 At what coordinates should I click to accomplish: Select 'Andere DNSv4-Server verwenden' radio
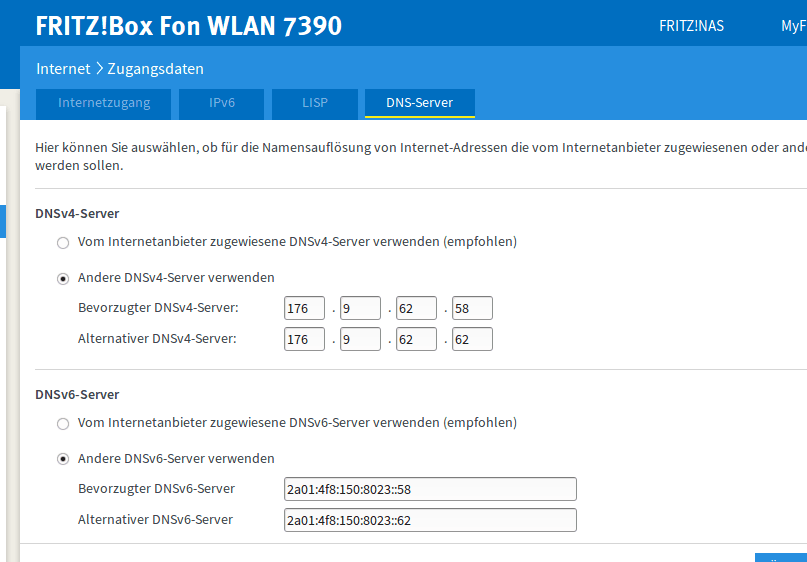click(x=63, y=279)
